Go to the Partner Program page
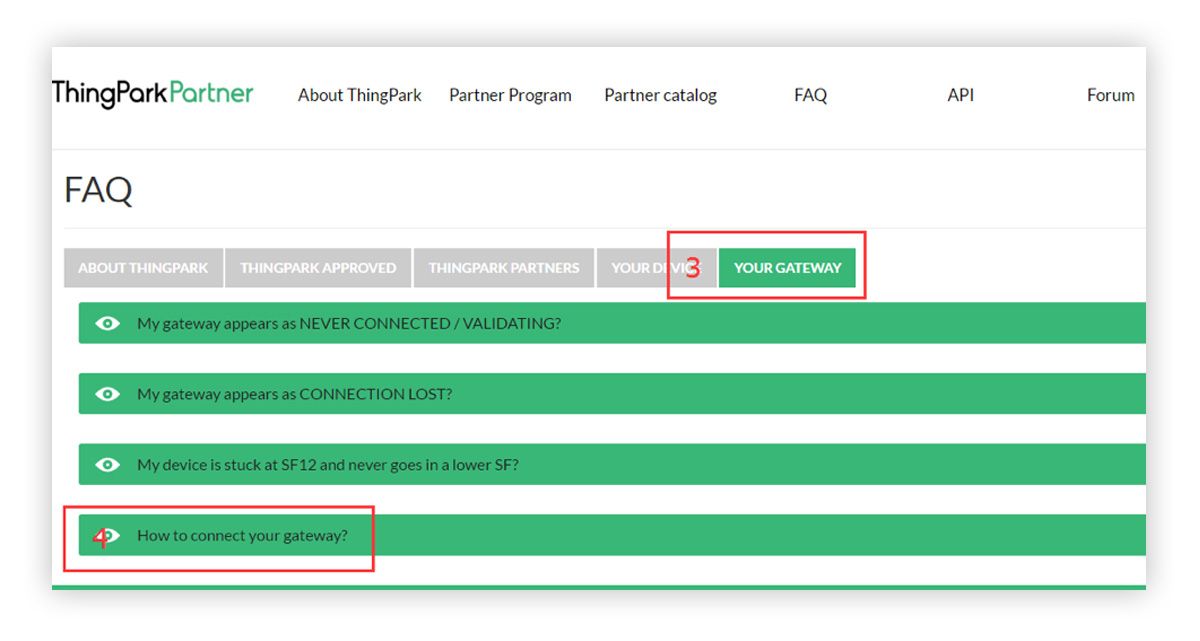Viewport: 1200px width, 641px height. pos(510,95)
